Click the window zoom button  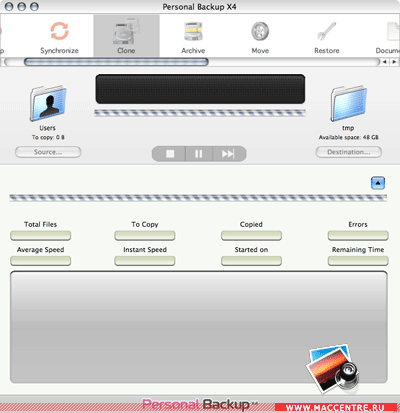pyautogui.click(x=34, y=6)
